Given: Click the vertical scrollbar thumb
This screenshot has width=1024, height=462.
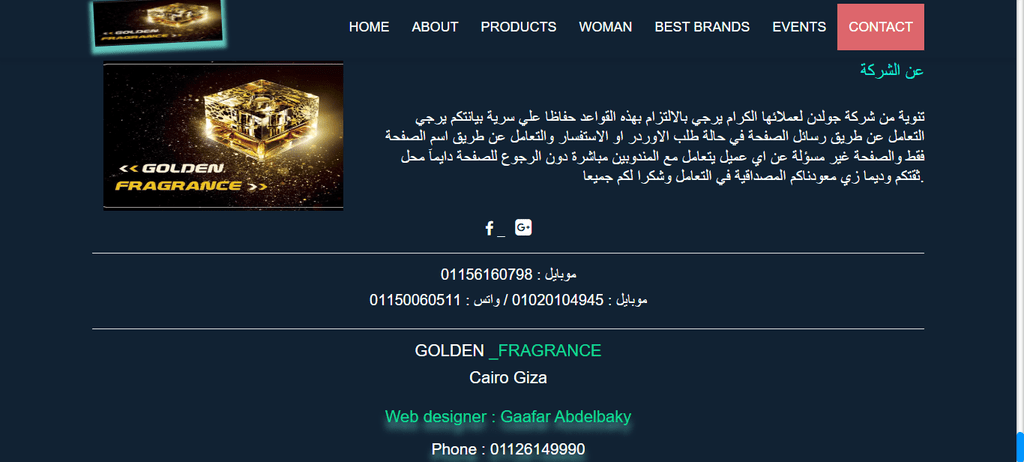Looking at the screenshot, I should tap(1019, 447).
